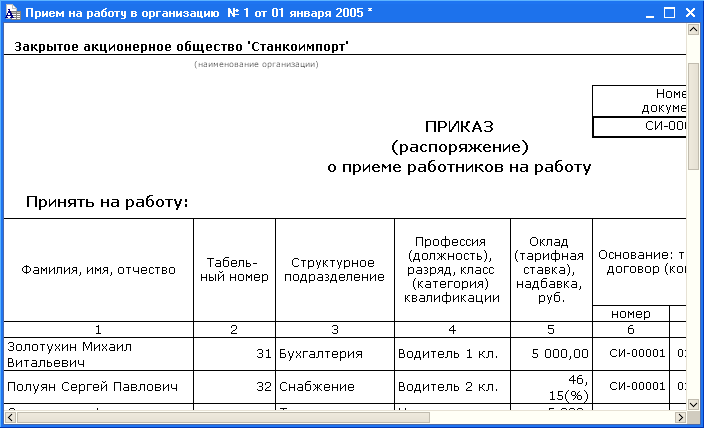Screen dimensions: 704x428
Task: Click the document icon in the title bar
Action: tap(13, 13)
